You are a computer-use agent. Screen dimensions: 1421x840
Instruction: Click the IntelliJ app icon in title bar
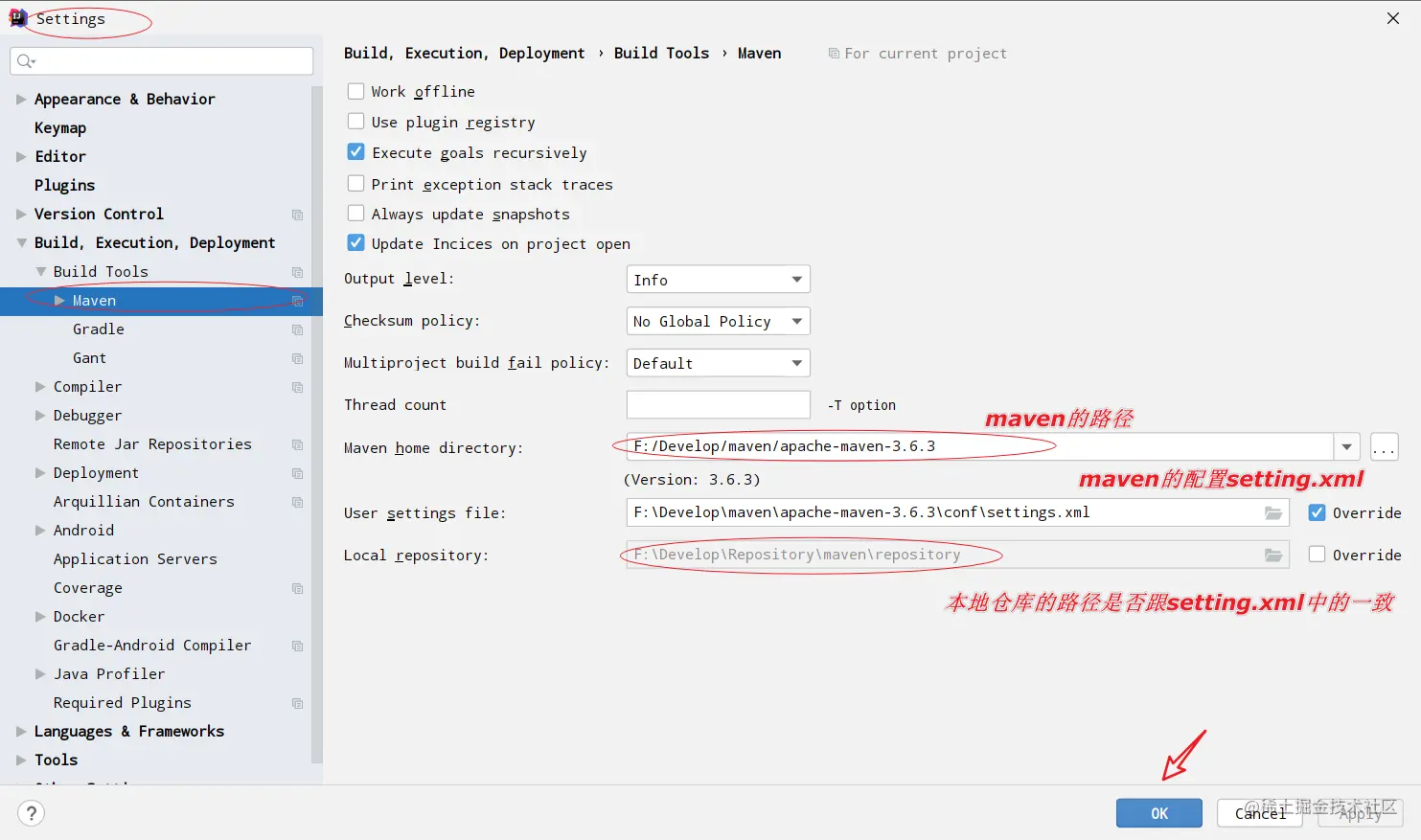(x=18, y=18)
